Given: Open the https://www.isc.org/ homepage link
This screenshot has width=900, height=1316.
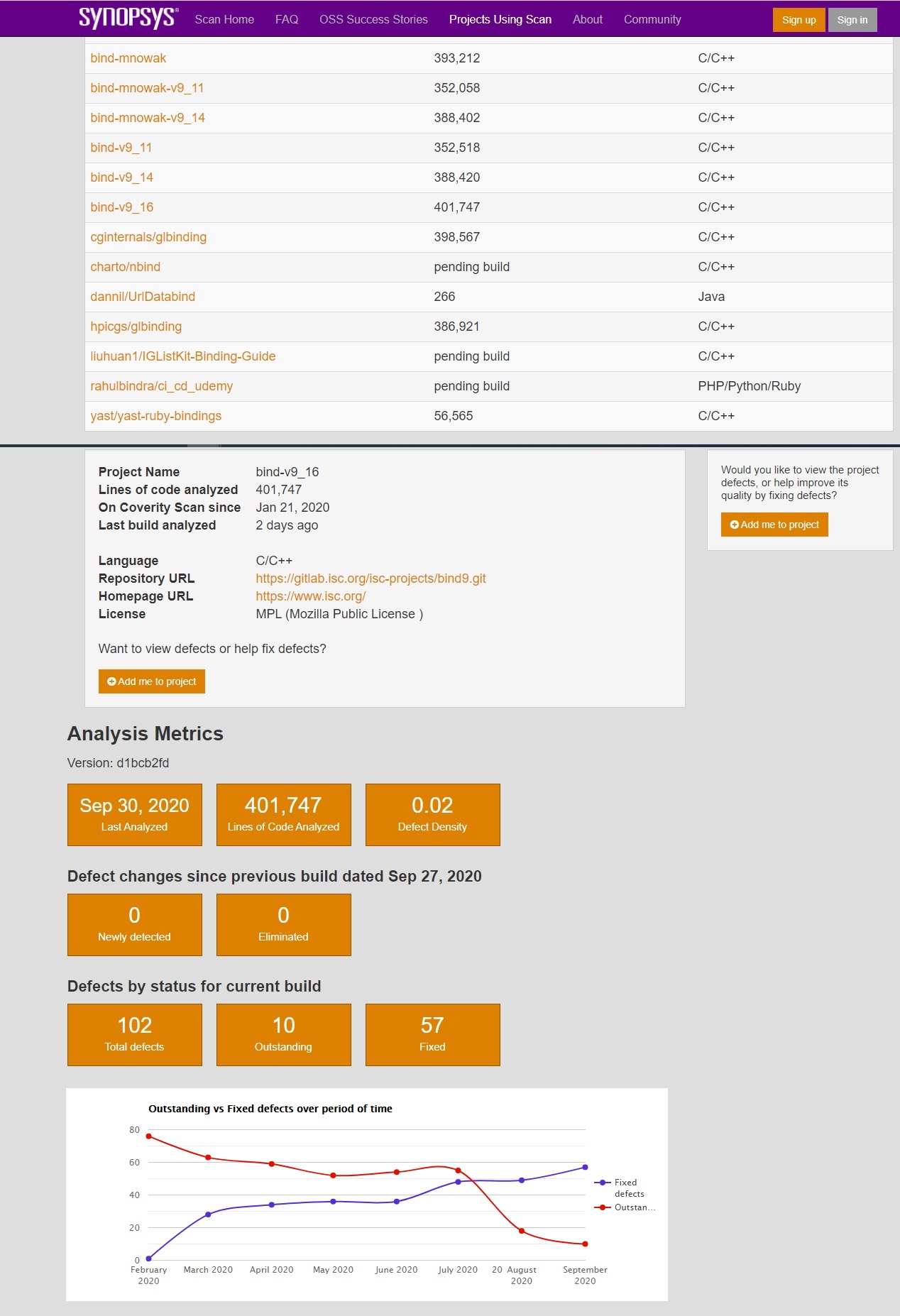Looking at the screenshot, I should click(311, 596).
